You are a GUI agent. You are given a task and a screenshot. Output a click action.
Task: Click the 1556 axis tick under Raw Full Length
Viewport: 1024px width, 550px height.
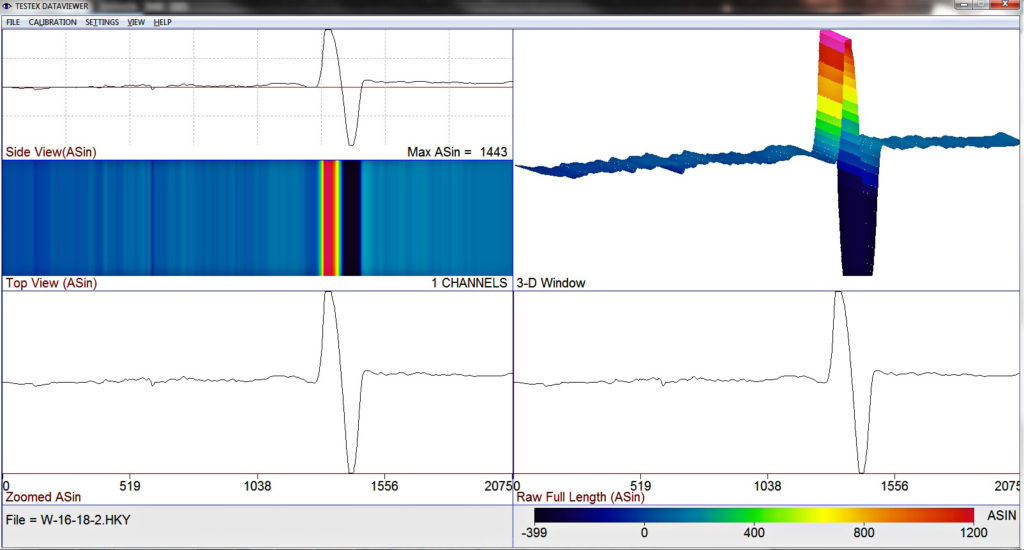(894, 486)
